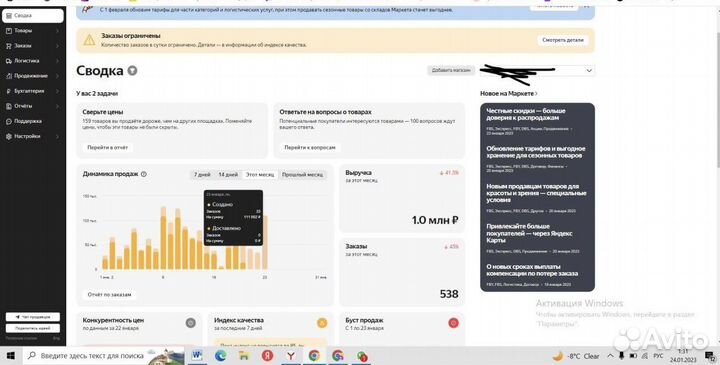Click the info icon next to Динамика продаж

tap(144, 174)
